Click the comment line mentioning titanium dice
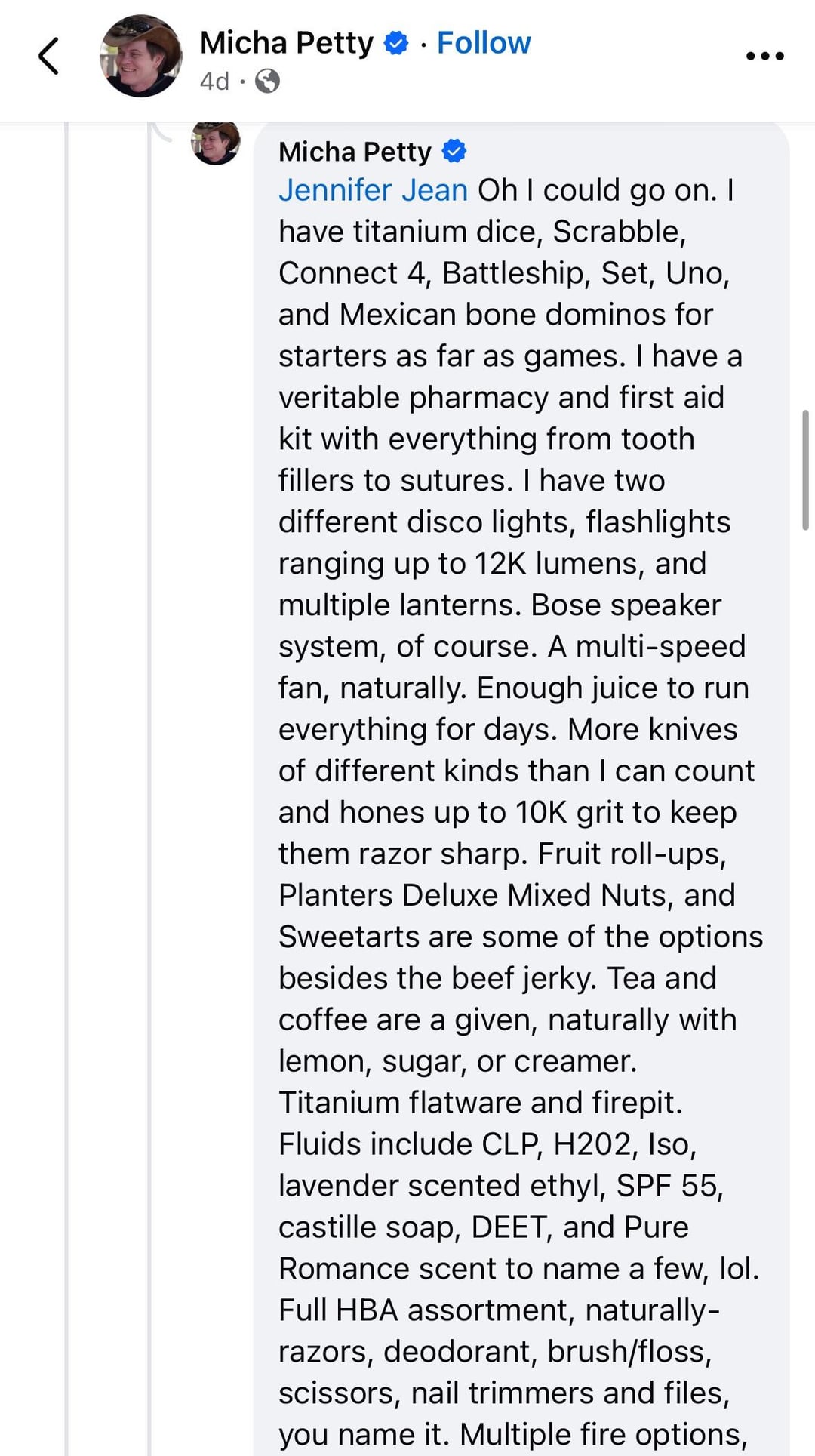 click(481, 232)
